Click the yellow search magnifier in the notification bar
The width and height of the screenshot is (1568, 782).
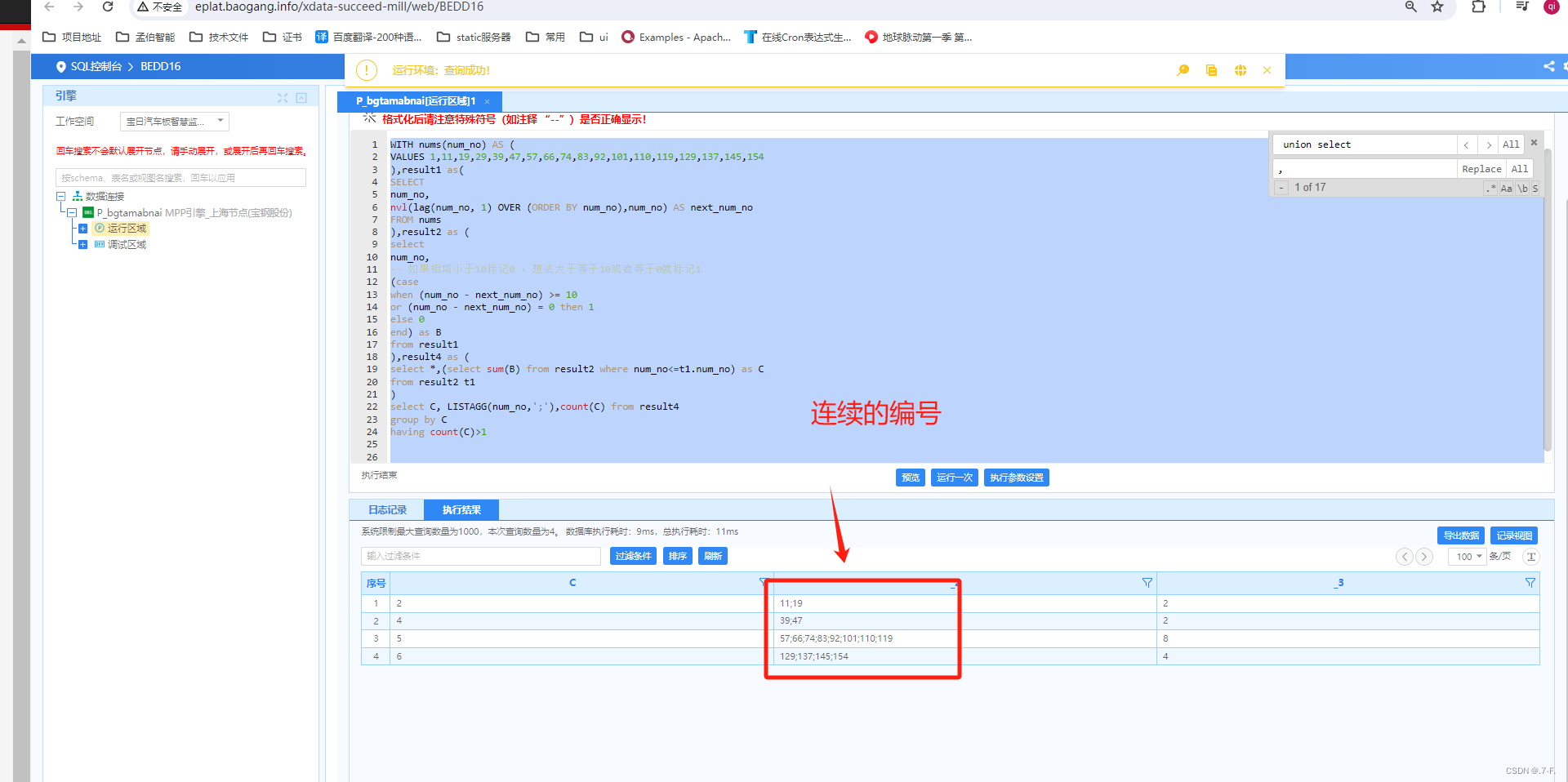pyautogui.click(x=1183, y=70)
